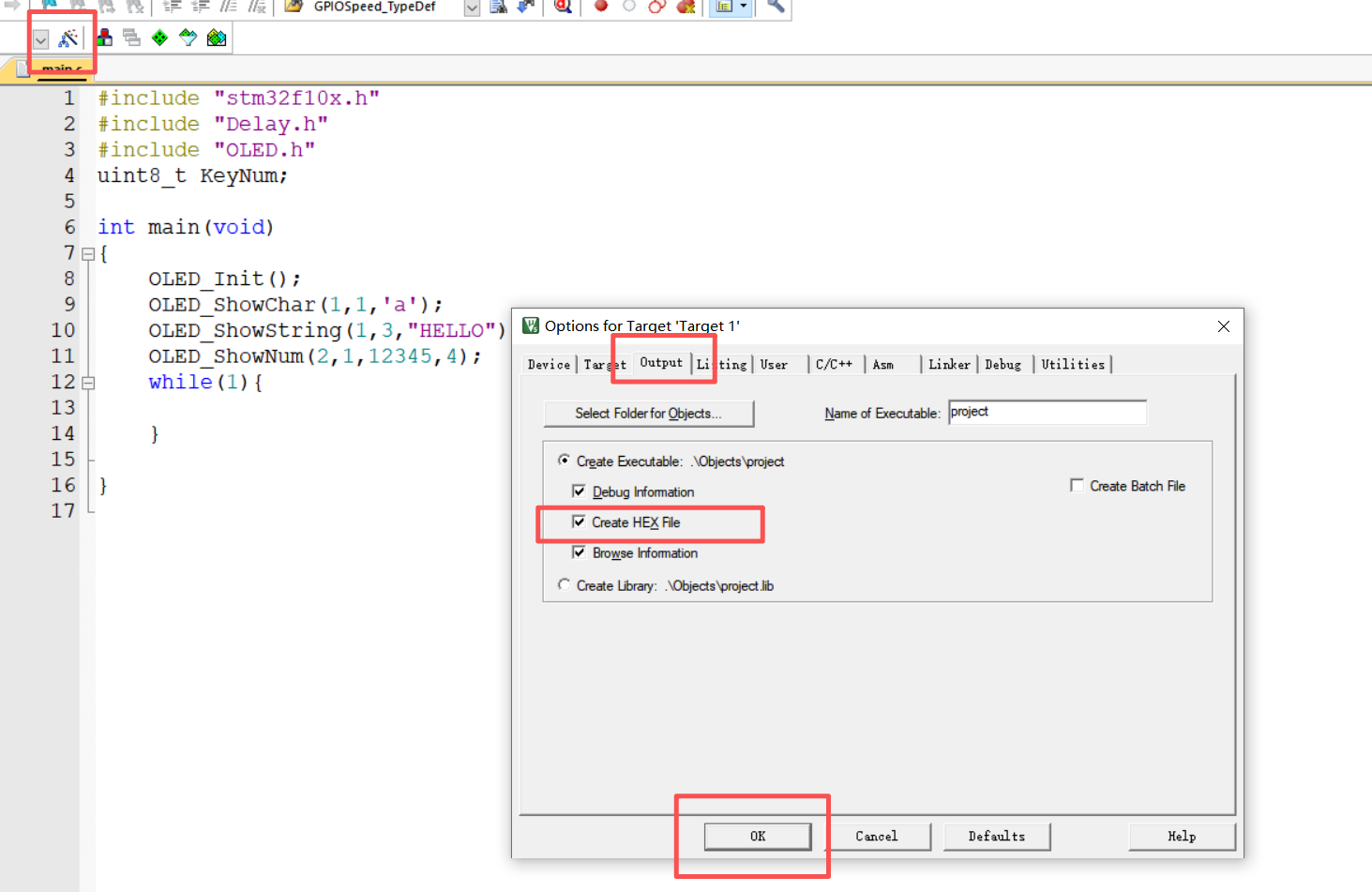Toggle the Debug Information checkbox

click(579, 491)
